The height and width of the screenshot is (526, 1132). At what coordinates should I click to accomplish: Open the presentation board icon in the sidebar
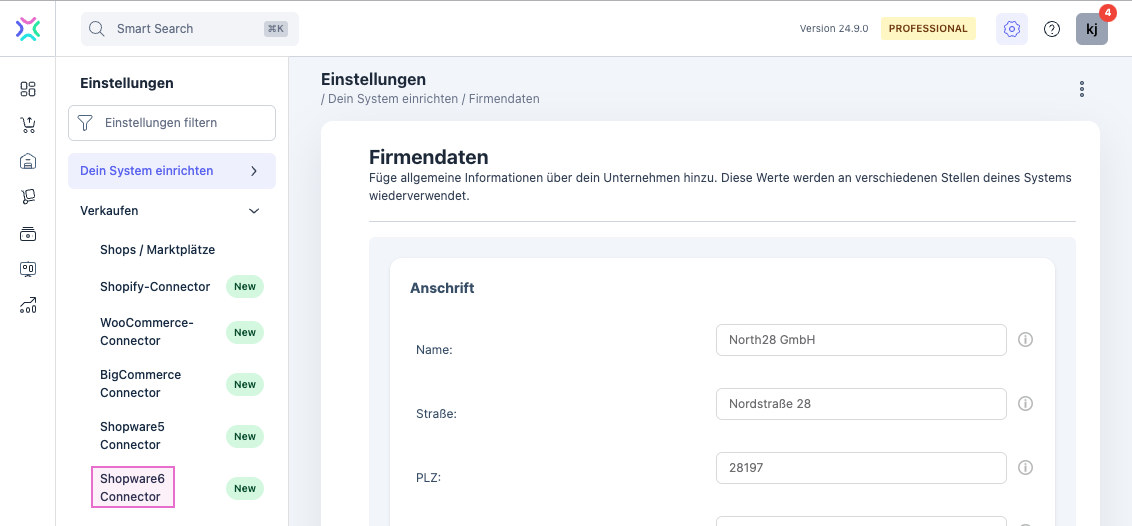coord(28,270)
